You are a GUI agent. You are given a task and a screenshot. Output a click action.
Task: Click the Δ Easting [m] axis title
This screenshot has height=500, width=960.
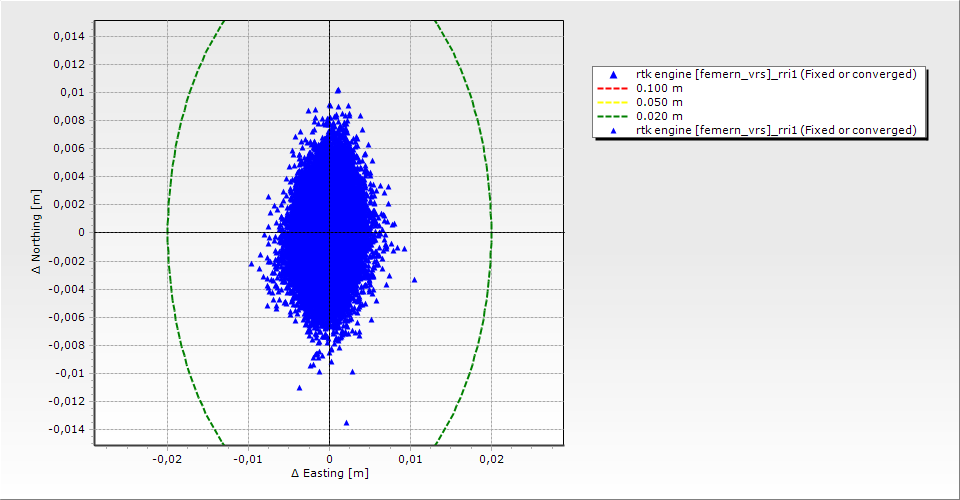coord(329,473)
